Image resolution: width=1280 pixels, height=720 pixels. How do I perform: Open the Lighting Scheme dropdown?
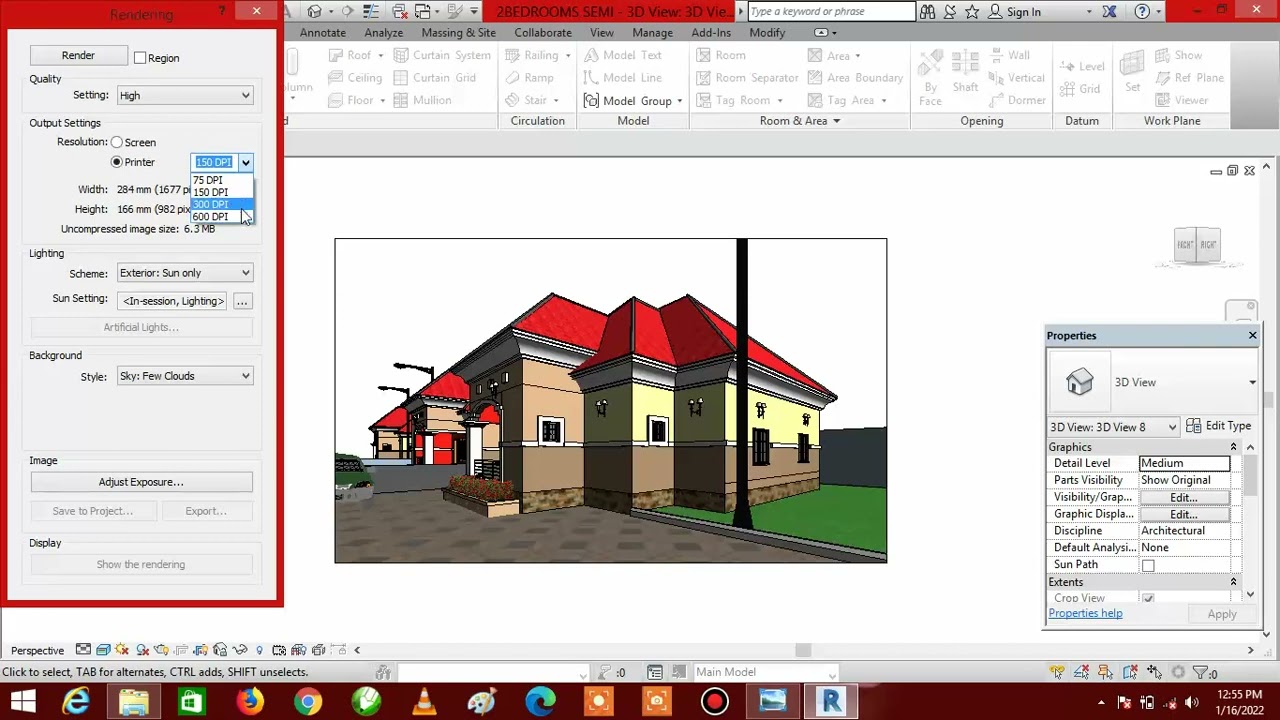[185, 273]
